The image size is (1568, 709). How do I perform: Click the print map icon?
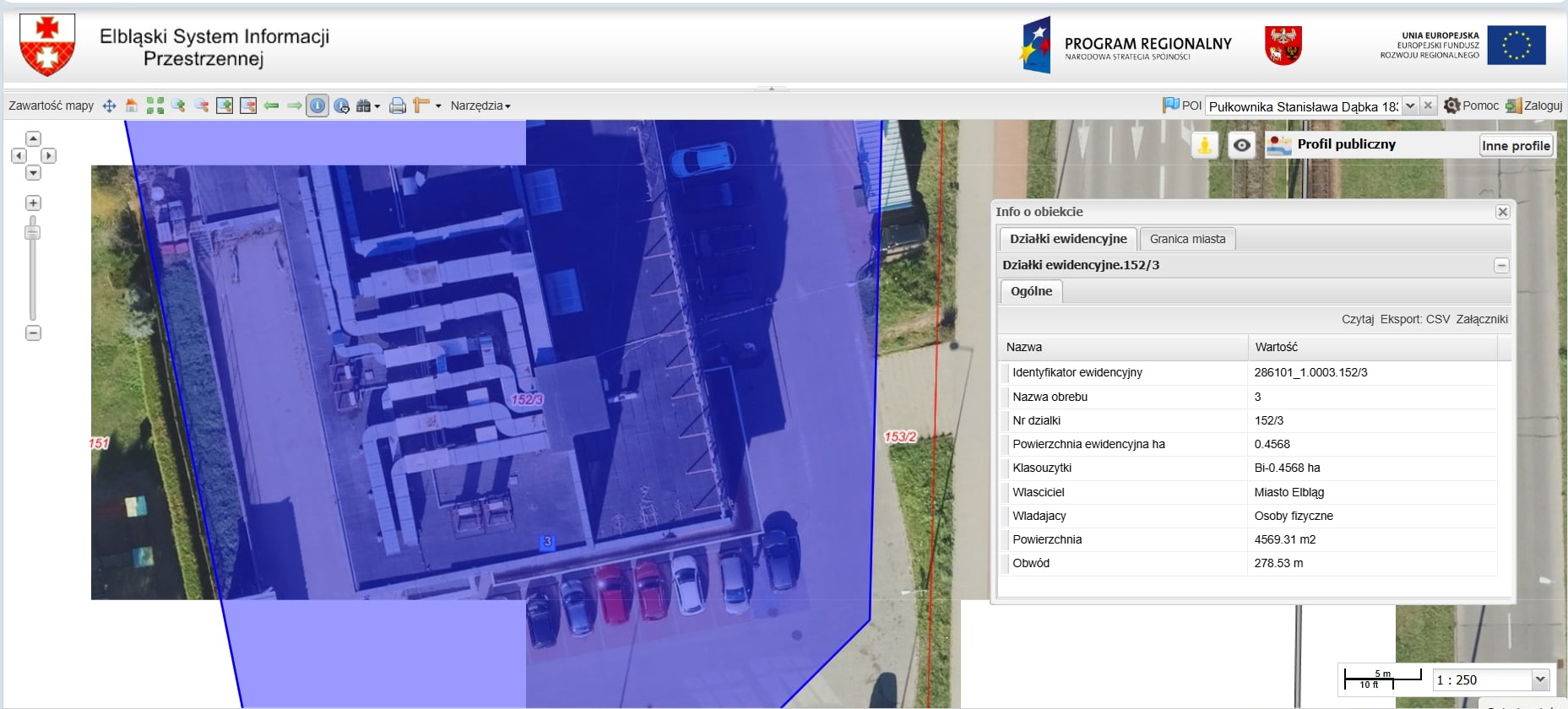pyautogui.click(x=397, y=106)
